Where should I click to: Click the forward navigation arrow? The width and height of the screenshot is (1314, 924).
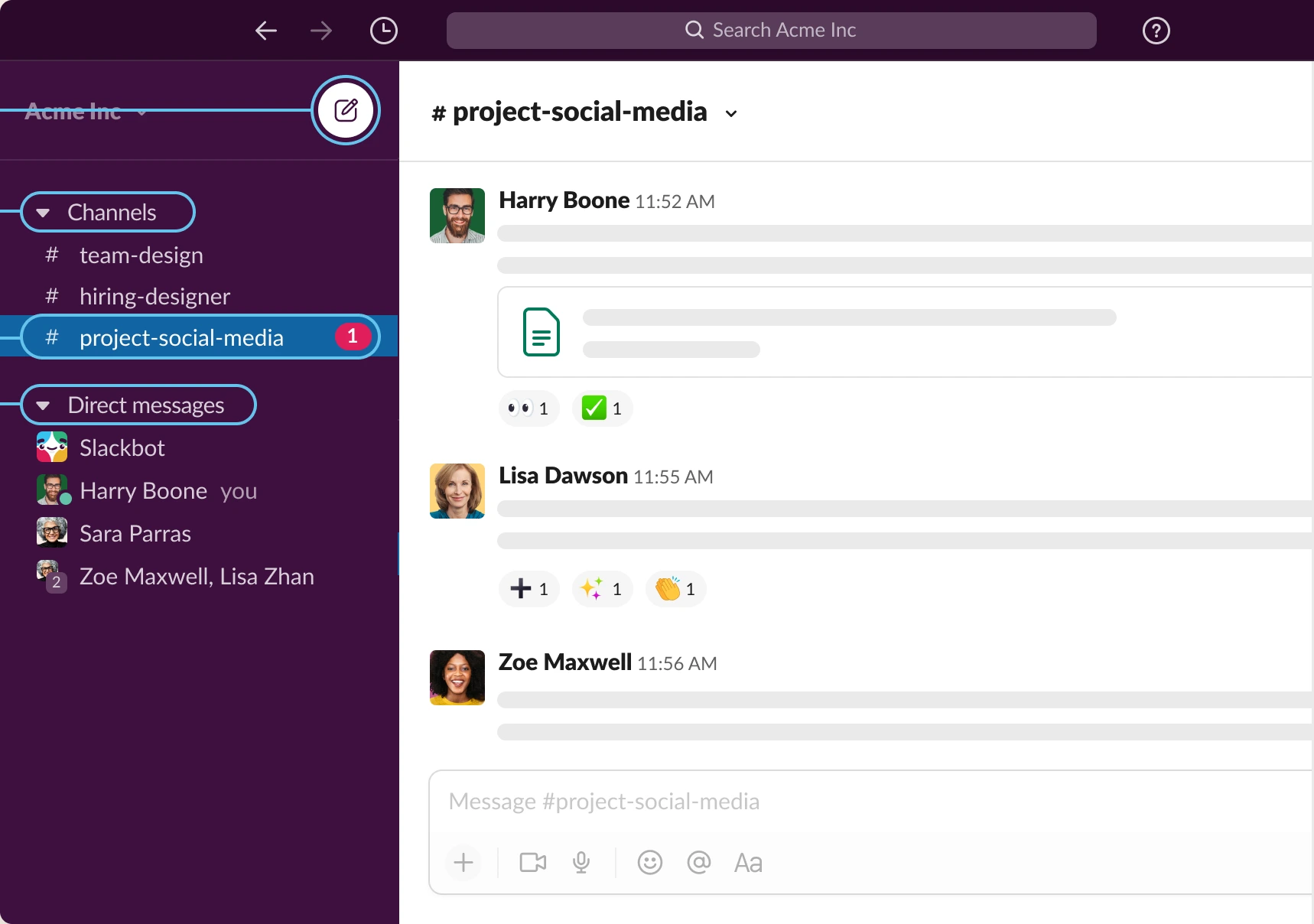point(321,31)
